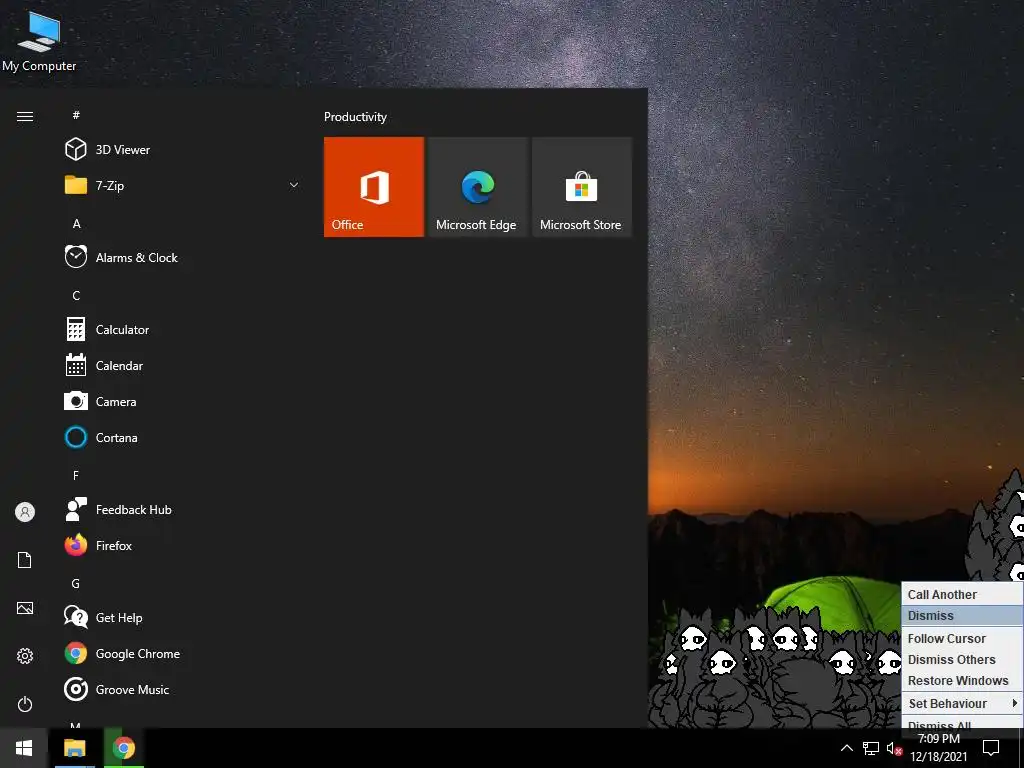
Task: Jump to the letter G header
Action: click(x=76, y=583)
